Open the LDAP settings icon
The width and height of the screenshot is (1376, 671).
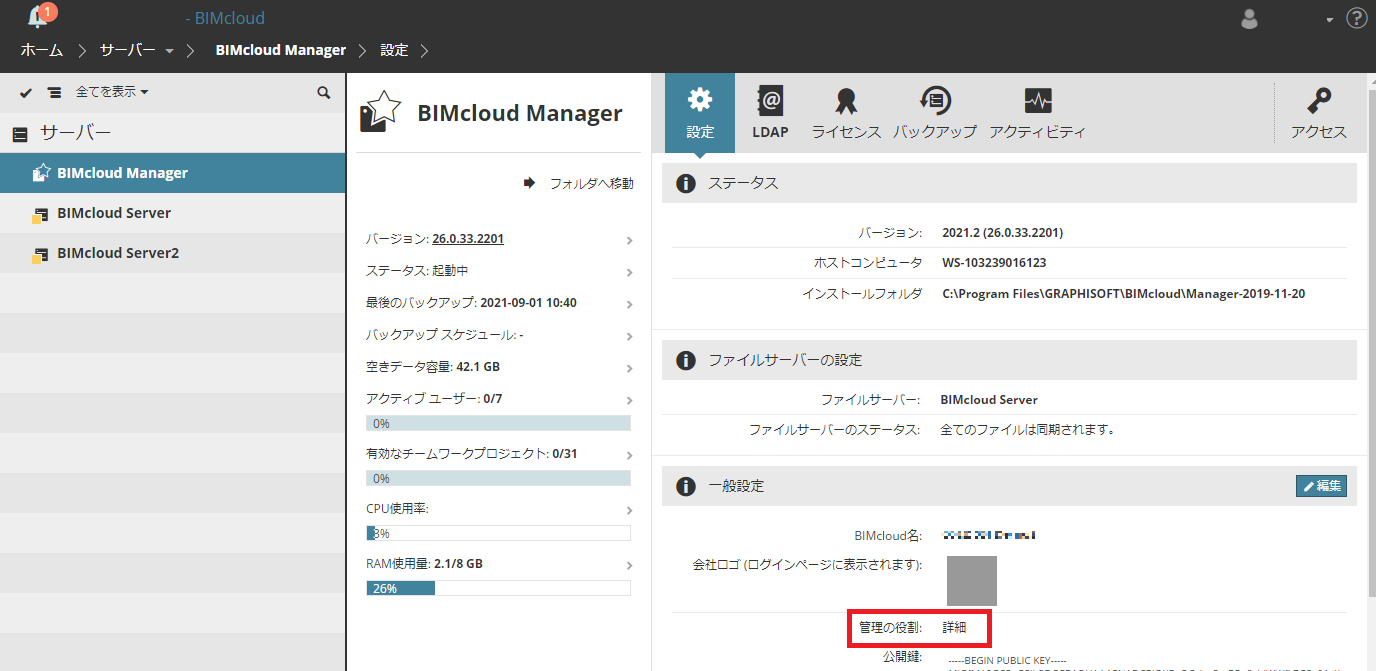click(x=770, y=112)
